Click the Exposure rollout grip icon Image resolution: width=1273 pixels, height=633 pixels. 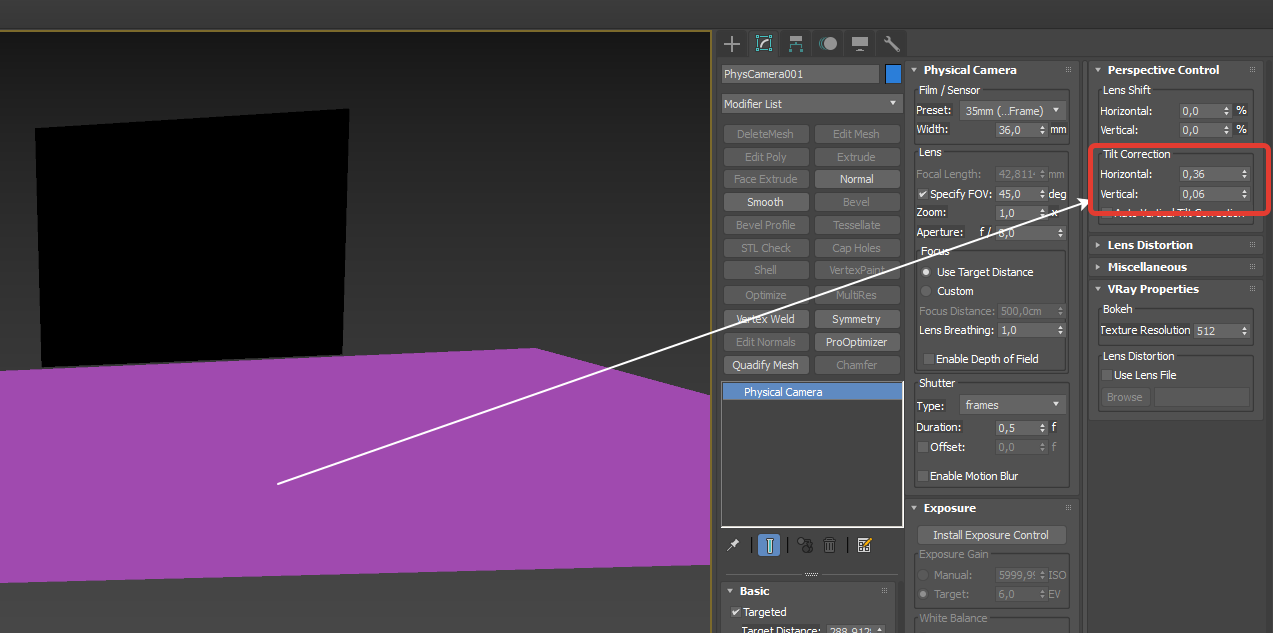(x=1068, y=508)
